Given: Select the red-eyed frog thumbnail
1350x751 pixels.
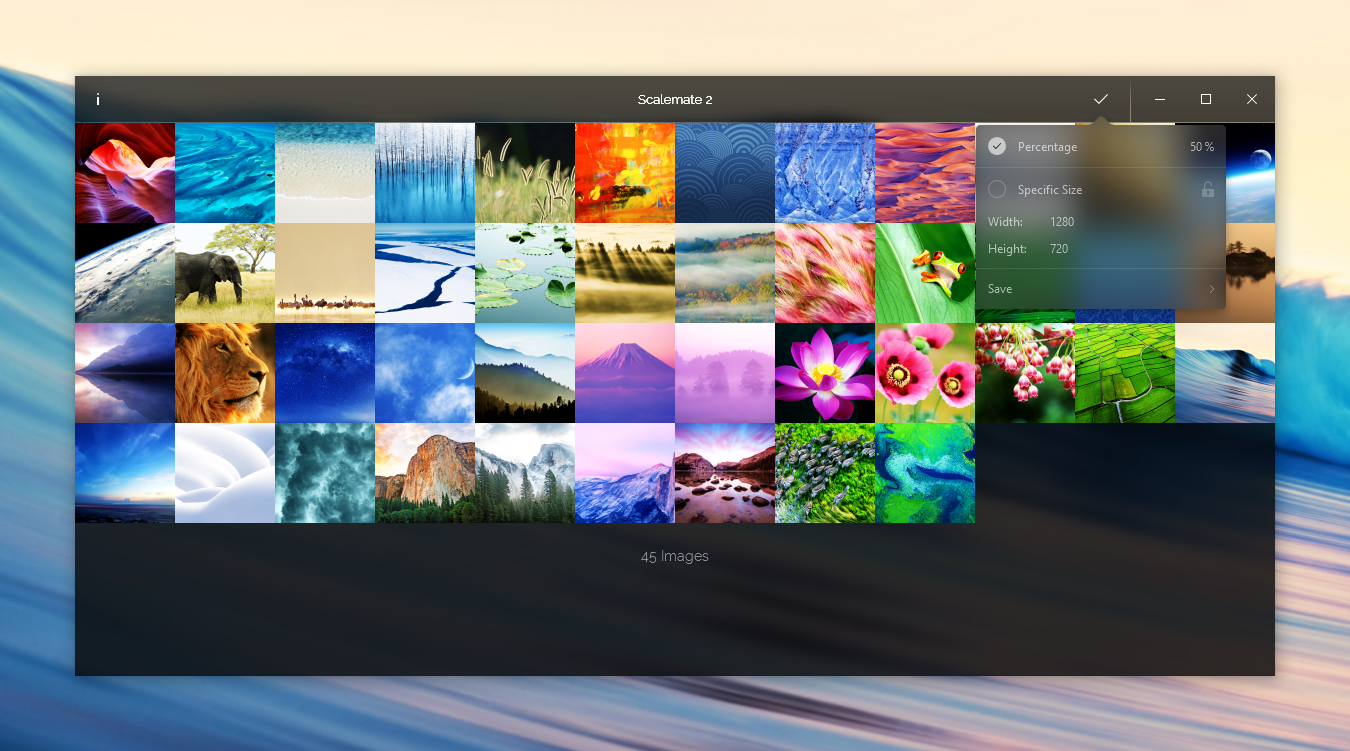Looking at the screenshot, I should point(925,273).
